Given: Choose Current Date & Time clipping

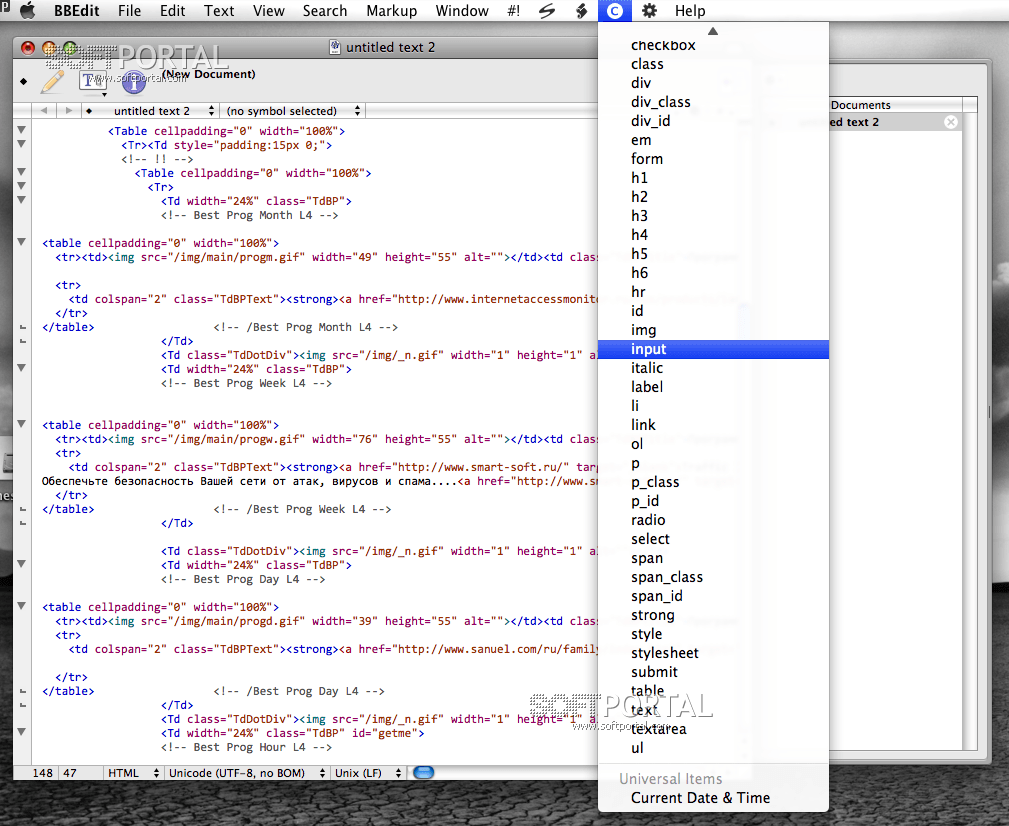Looking at the screenshot, I should click(700, 798).
